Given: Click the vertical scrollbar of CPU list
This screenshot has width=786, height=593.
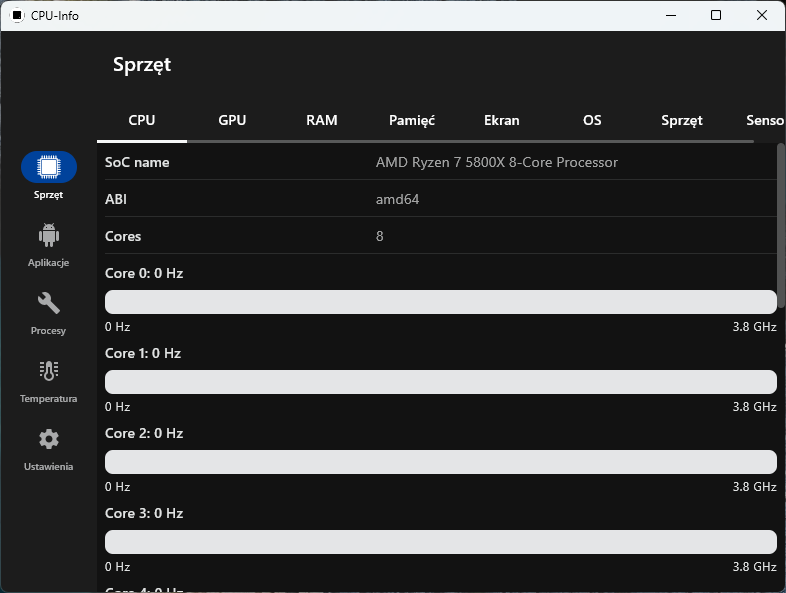Looking at the screenshot, I should (x=780, y=226).
